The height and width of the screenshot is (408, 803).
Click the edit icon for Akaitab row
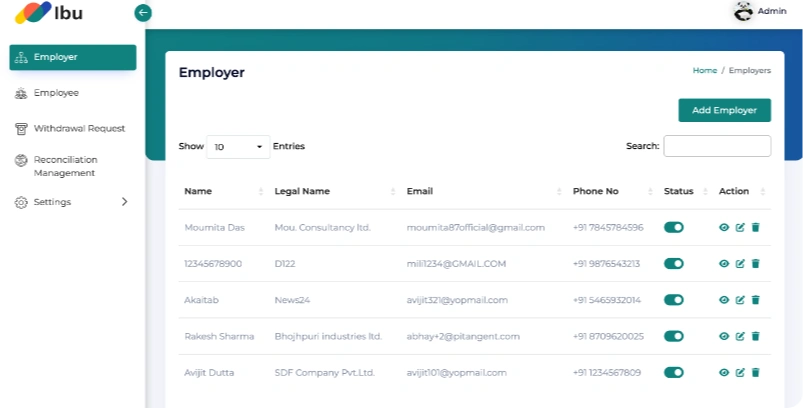740,300
